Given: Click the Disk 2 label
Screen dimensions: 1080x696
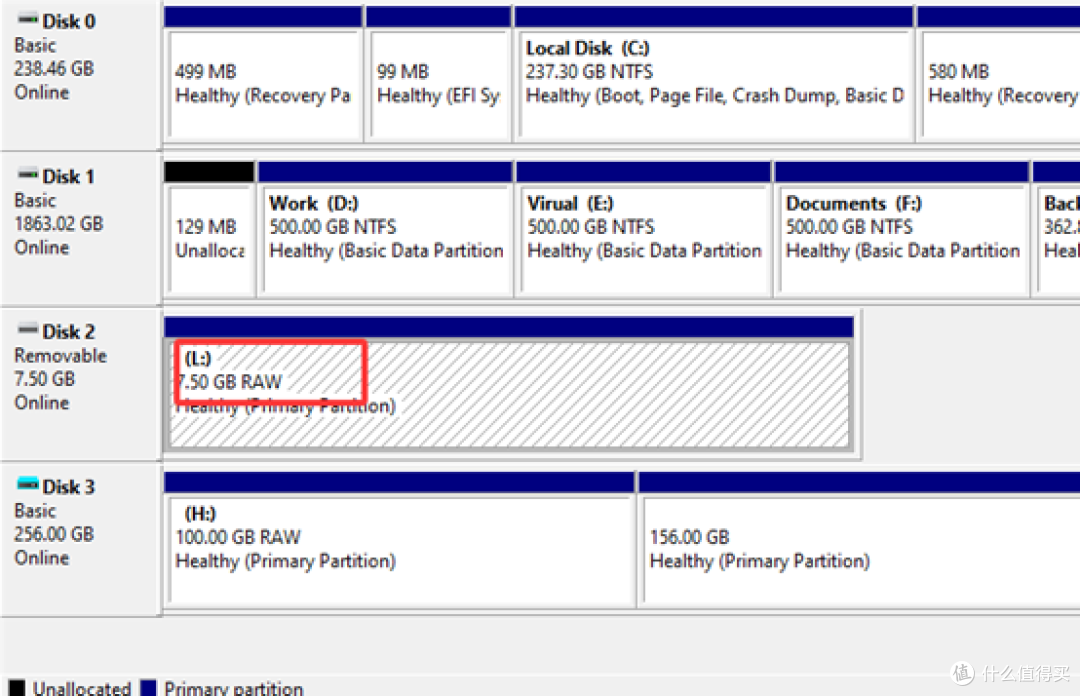Looking at the screenshot, I should (x=68, y=331).
